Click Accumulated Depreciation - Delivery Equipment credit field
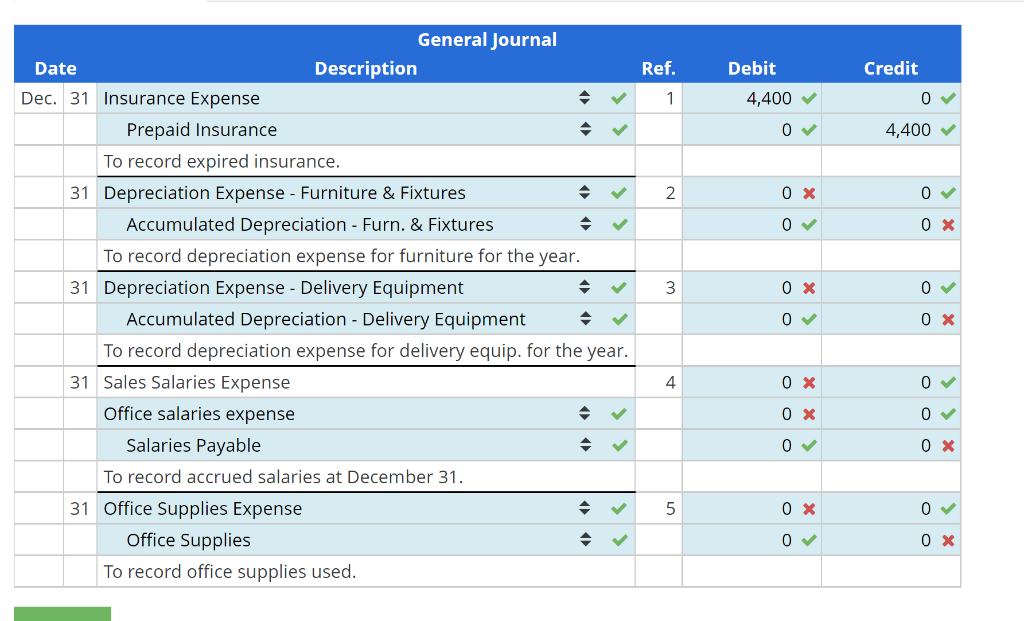This screenshot has height=621, width=1024. tap(891, 319)
